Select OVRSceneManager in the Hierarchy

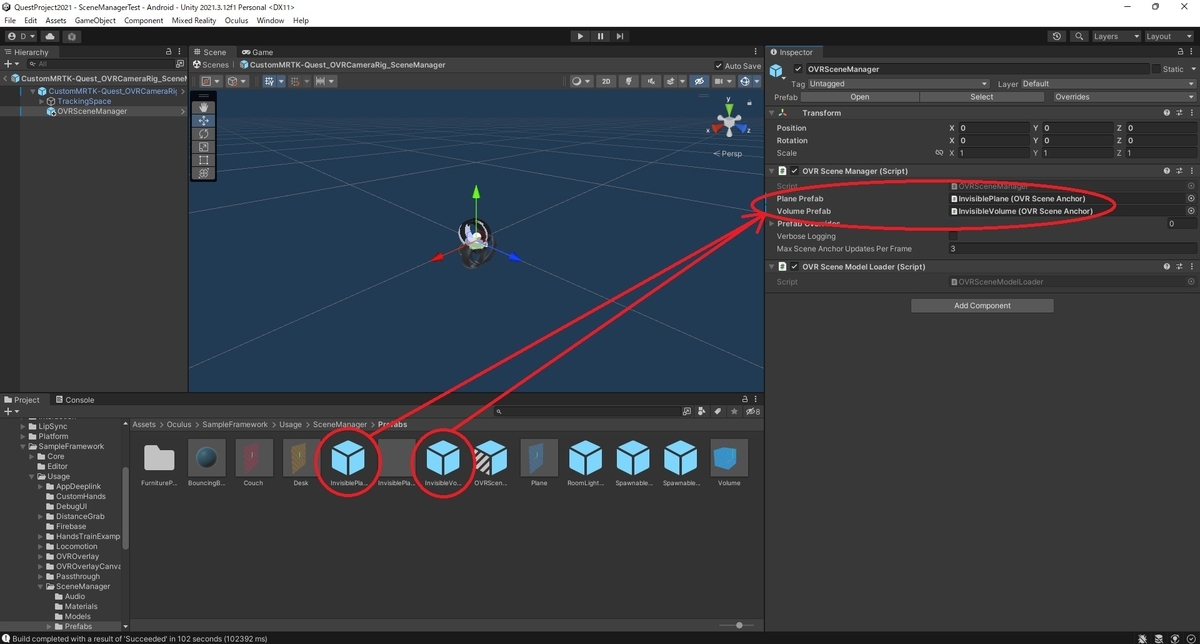click(92, 112)
